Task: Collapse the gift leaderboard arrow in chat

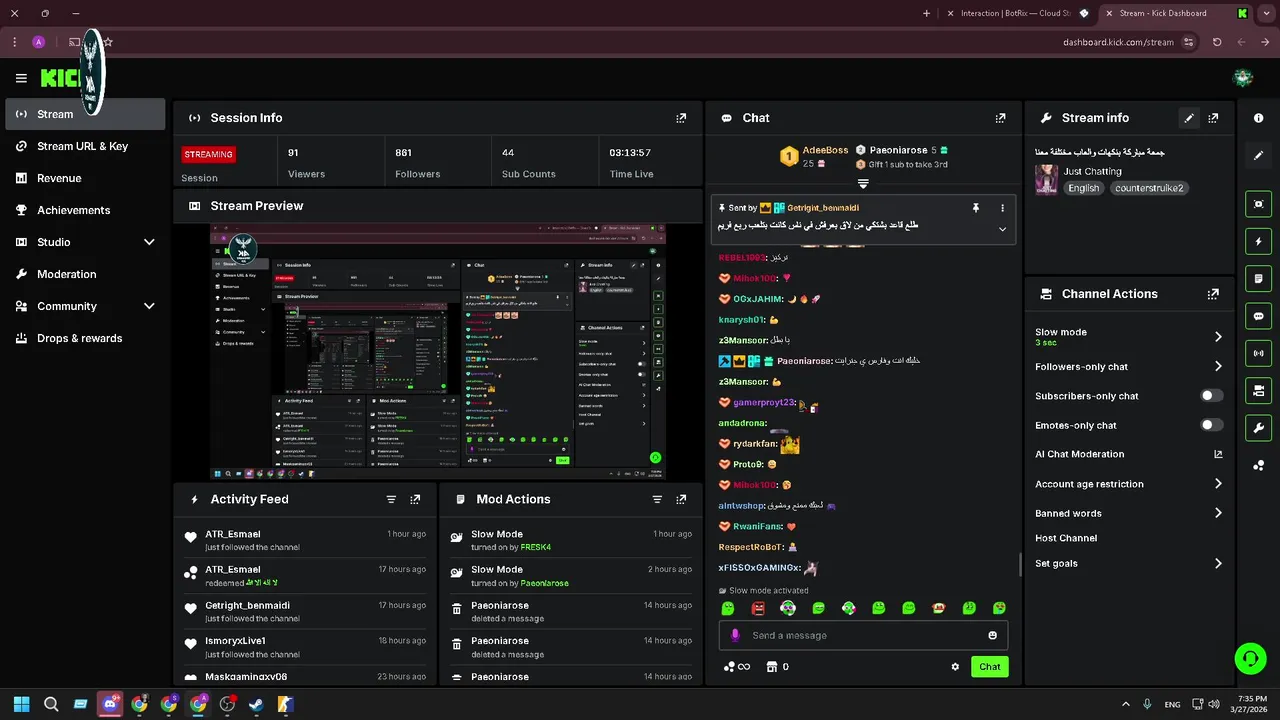Action: tap(863, 184)
